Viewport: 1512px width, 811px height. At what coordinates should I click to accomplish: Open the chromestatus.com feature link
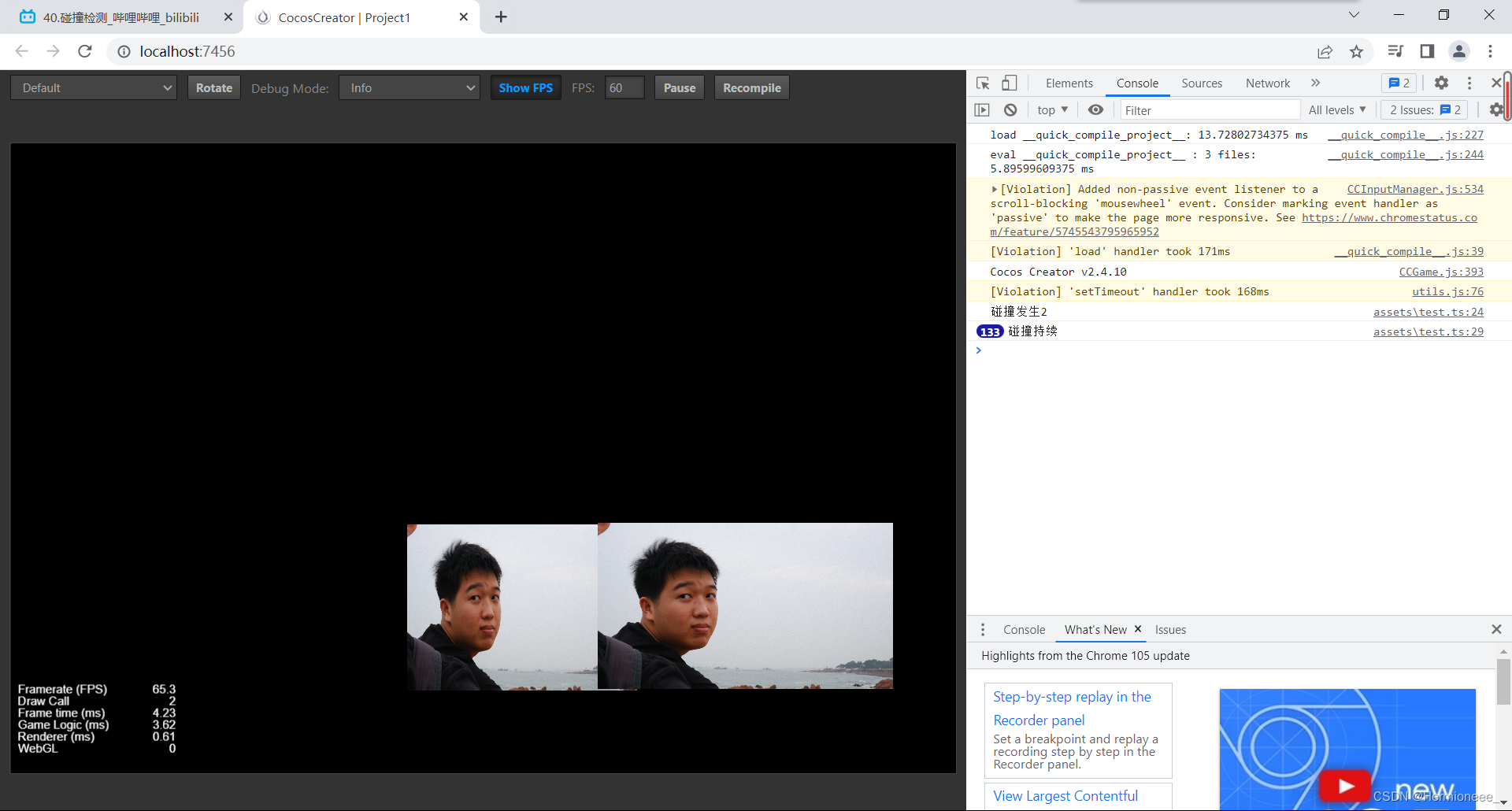(1389, 218)
